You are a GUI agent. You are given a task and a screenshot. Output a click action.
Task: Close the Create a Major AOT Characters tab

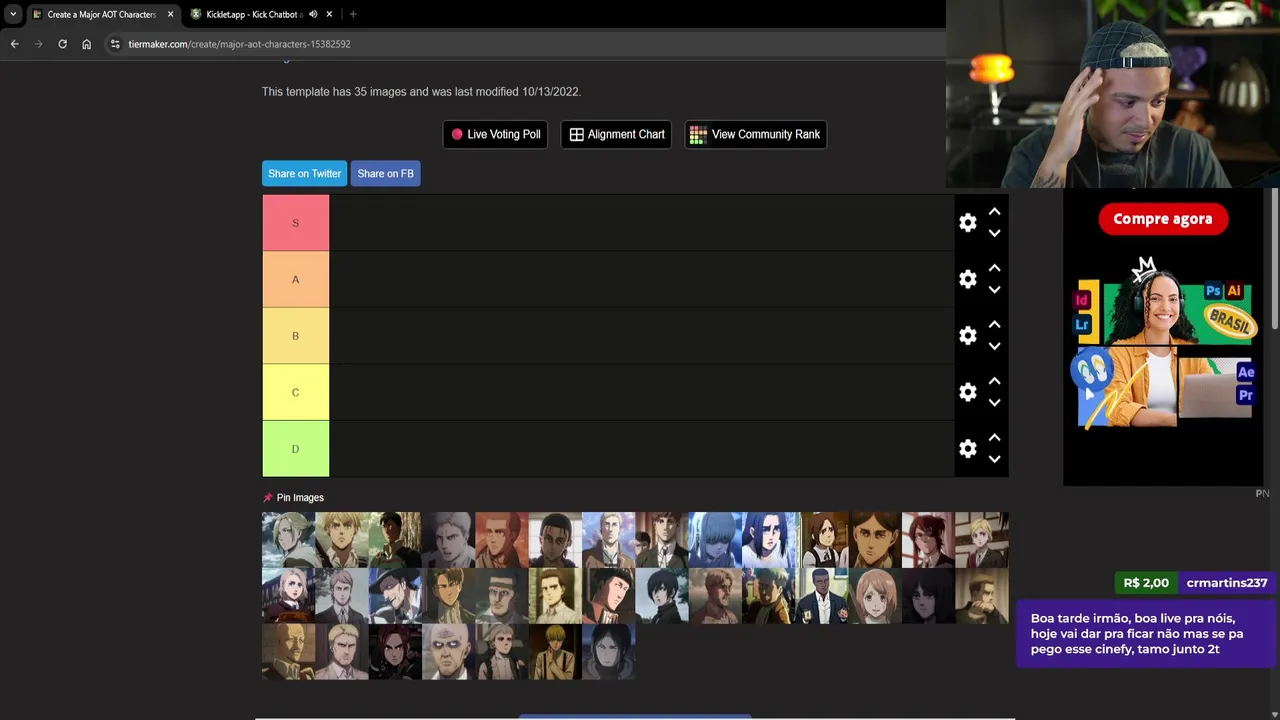170,14
